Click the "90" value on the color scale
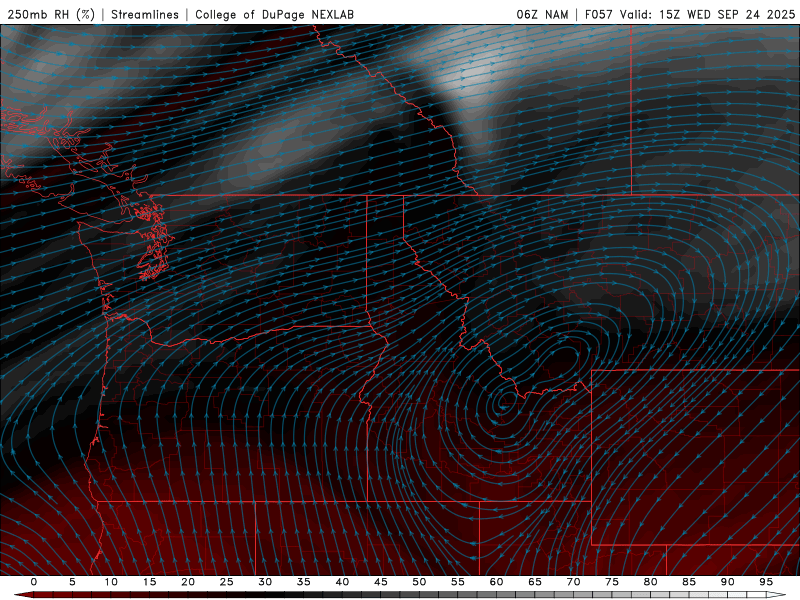This screenshot has height=600, width=800. [727, 582]
